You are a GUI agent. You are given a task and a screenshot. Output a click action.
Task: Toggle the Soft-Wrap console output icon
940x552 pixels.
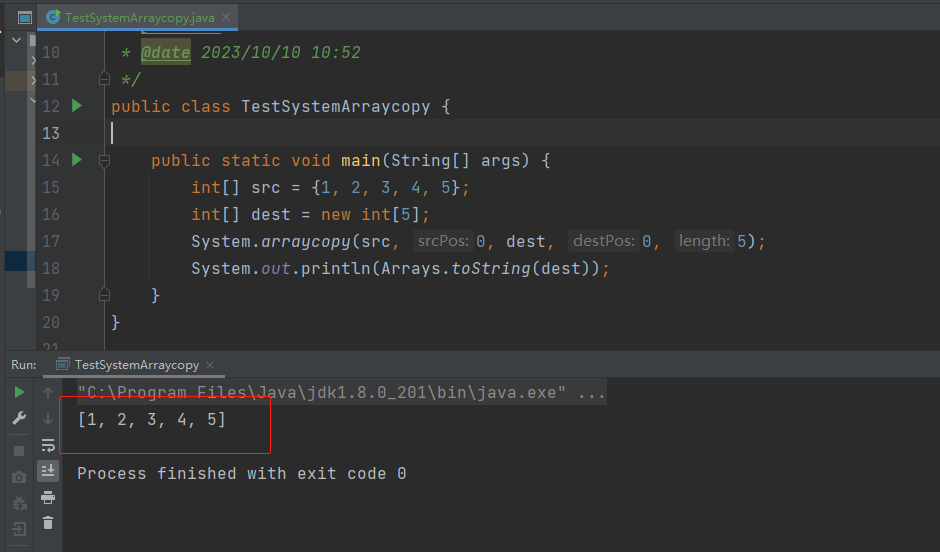click(48, 445)
